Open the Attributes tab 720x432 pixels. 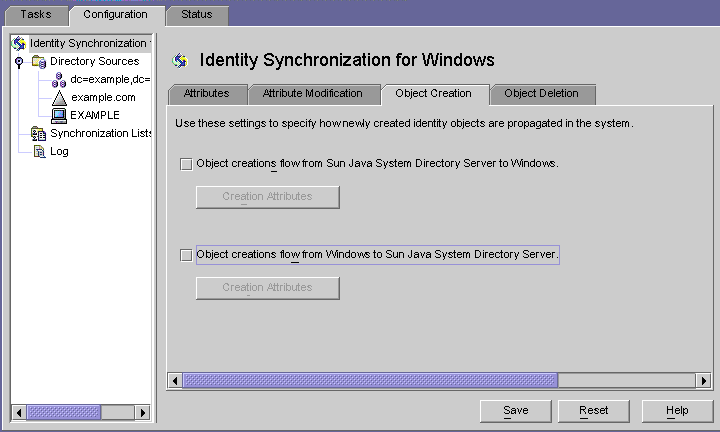[207, 94]
